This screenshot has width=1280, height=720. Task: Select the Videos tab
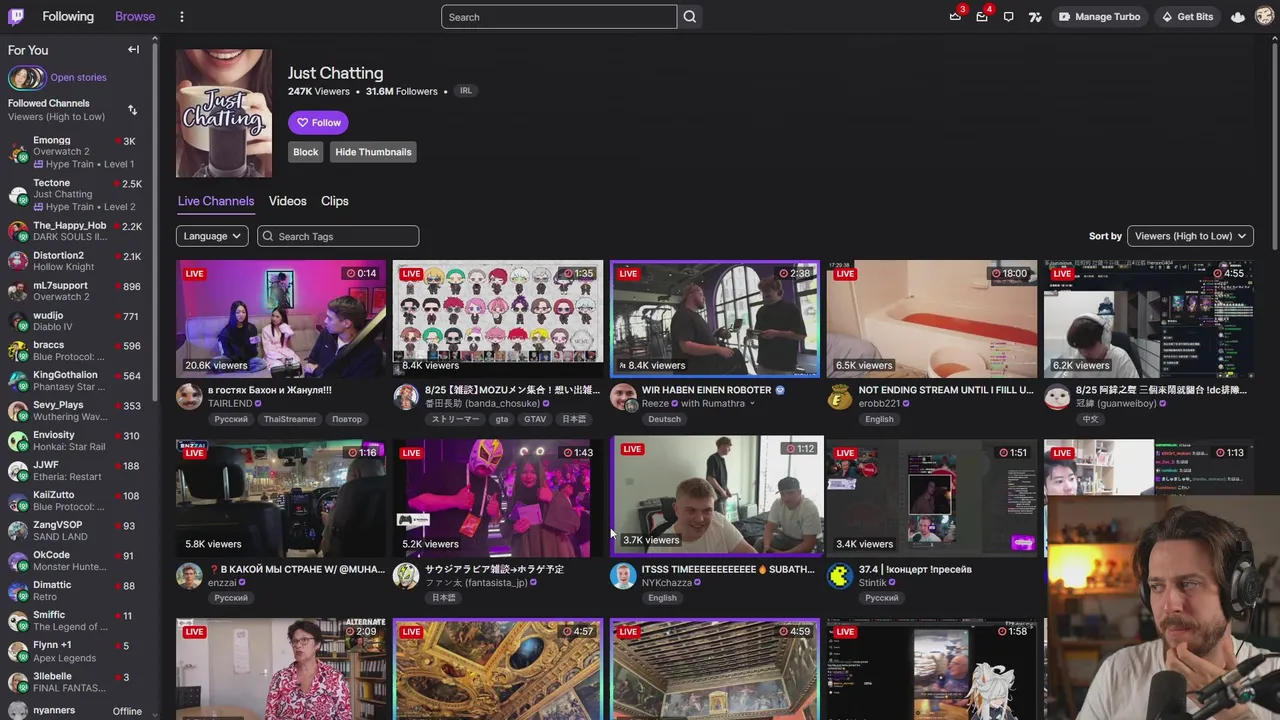pos(287,201)
